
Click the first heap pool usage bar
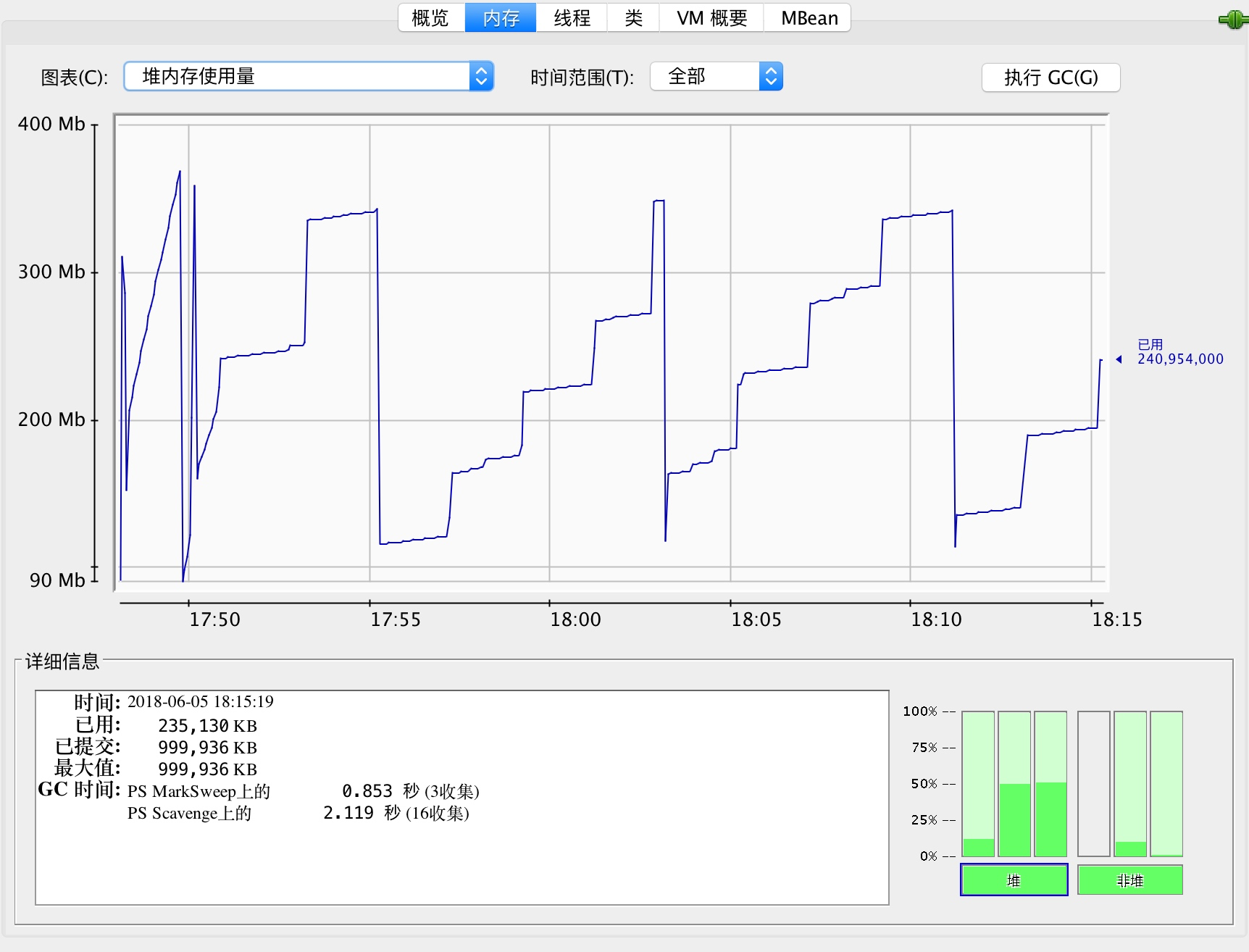tap(978, 784)
